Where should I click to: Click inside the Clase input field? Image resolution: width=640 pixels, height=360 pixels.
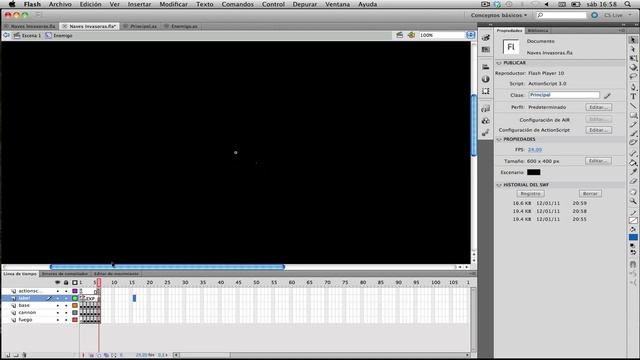(x=564, y=95)
